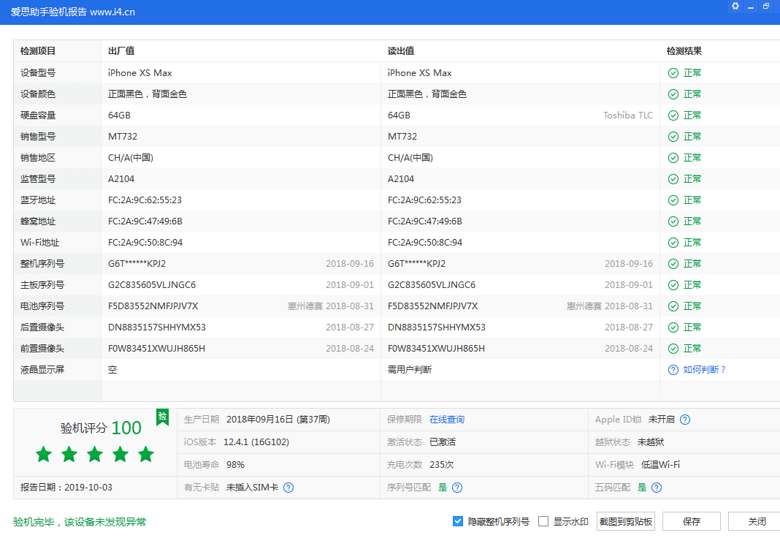Click help icon next to 如何判断

(673, 369)
